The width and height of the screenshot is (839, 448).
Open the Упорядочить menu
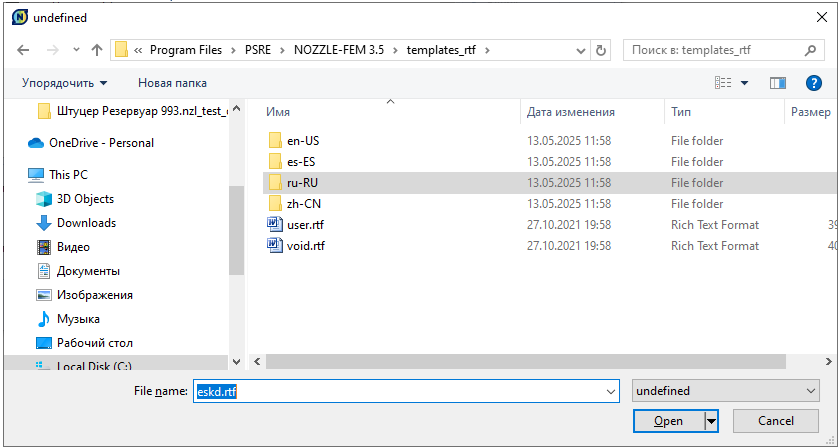64,83
